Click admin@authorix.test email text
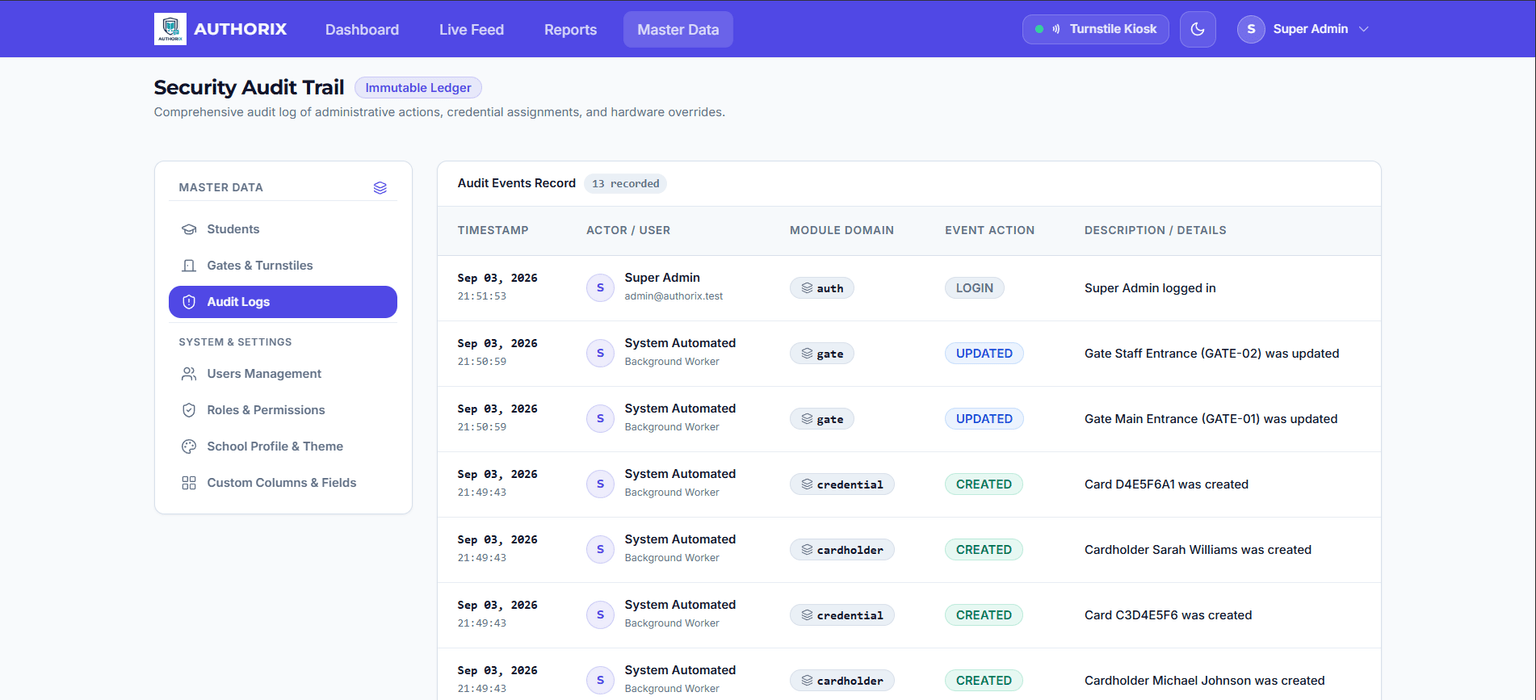The width and height of the screenshot is (1536, 700). coord(674,296)
